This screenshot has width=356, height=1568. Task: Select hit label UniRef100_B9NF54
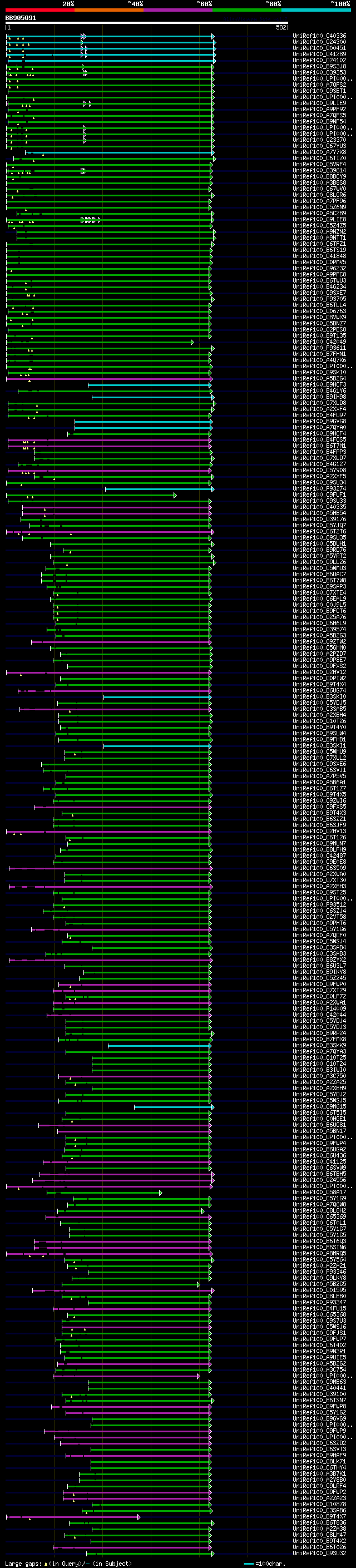(x=319, y=121)
